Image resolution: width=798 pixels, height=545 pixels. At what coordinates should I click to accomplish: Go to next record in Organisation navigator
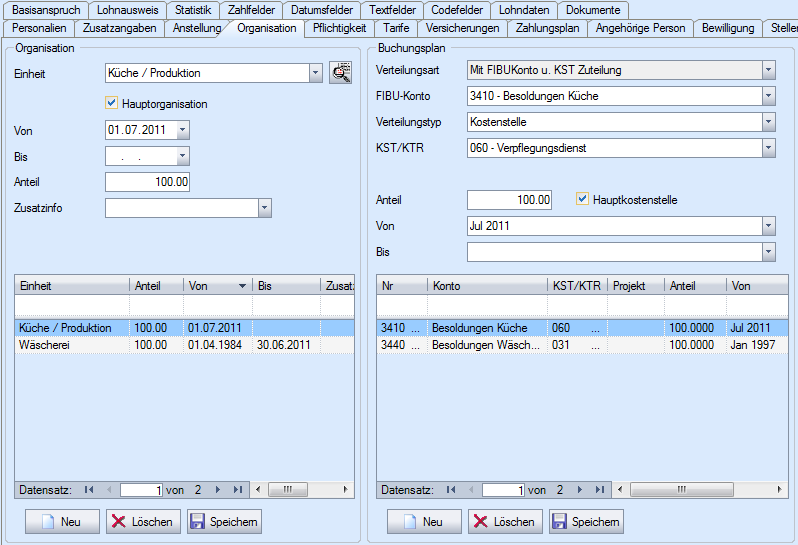[218, 490]
